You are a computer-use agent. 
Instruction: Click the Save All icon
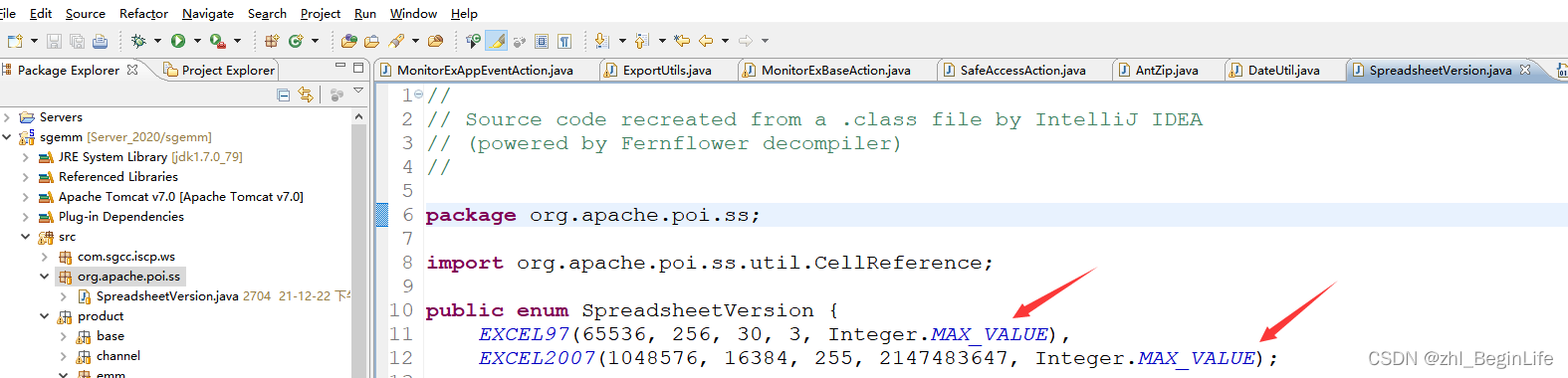tap(77, 41)
